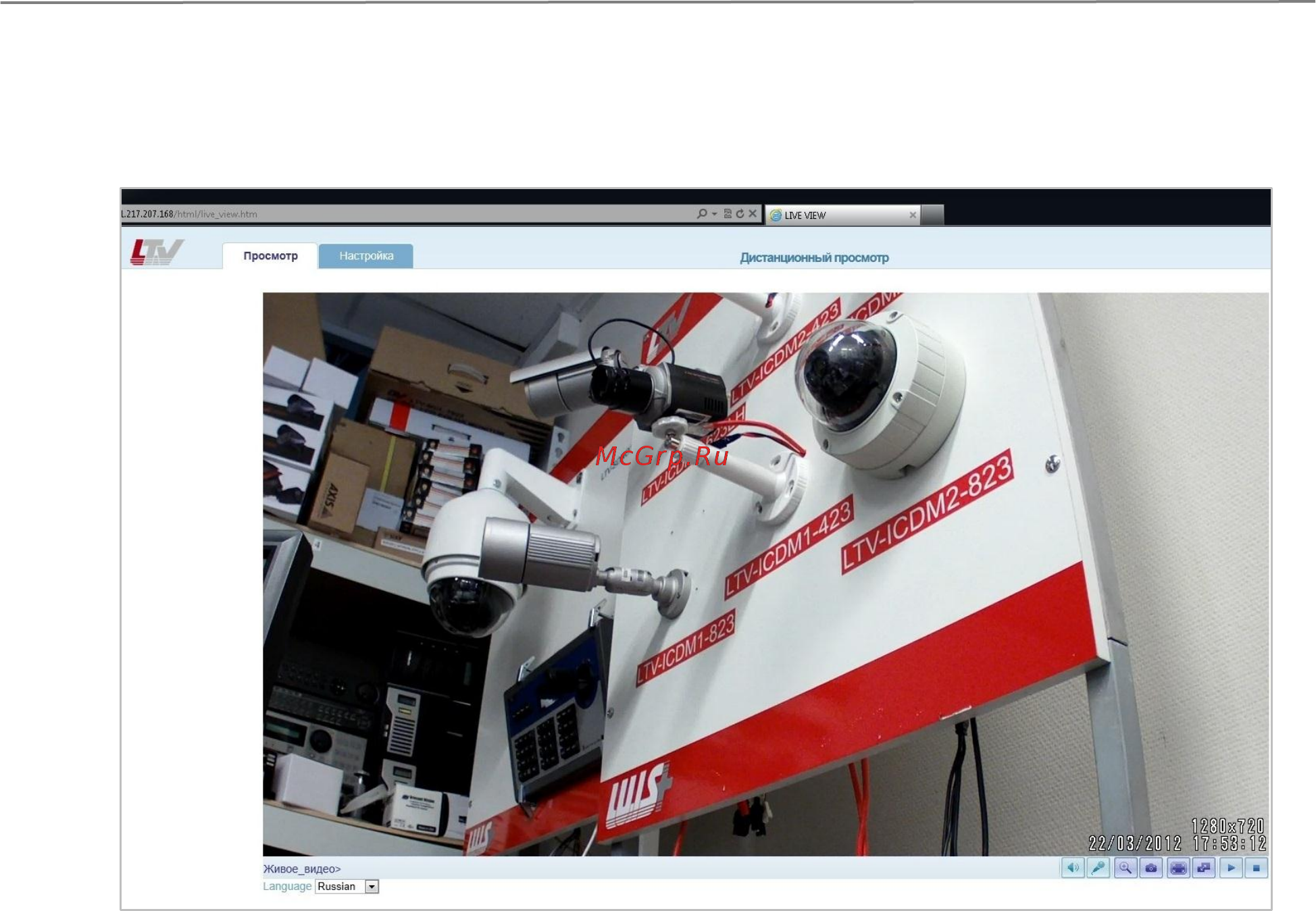Switch video to full screen view
This screenshot has height=911, width=1316.
(1178, 868)
